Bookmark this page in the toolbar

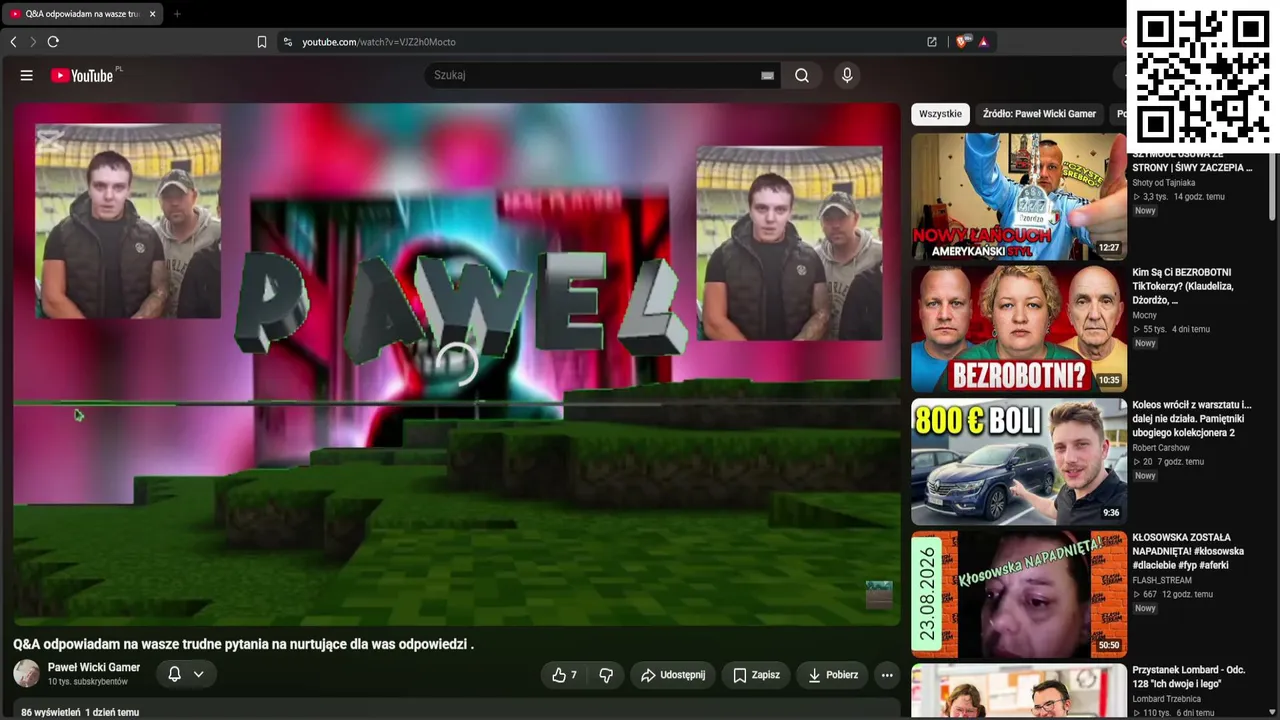262,42
